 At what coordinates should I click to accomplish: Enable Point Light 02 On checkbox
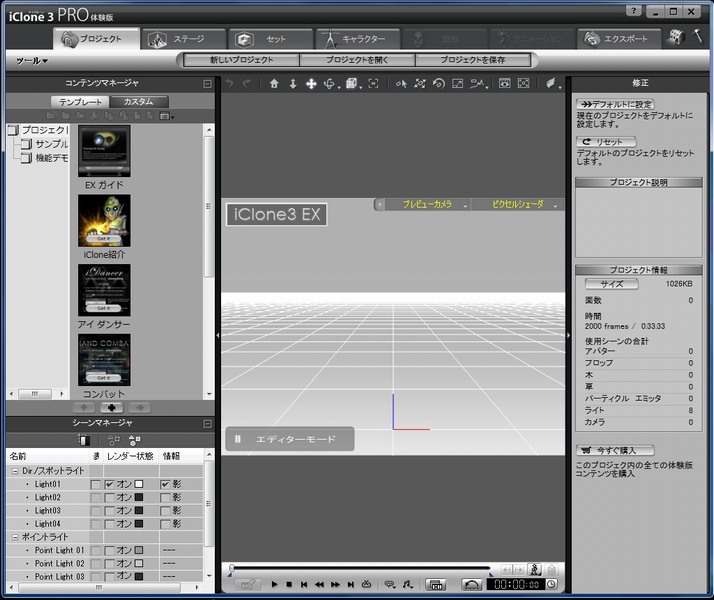coord(110,564)
